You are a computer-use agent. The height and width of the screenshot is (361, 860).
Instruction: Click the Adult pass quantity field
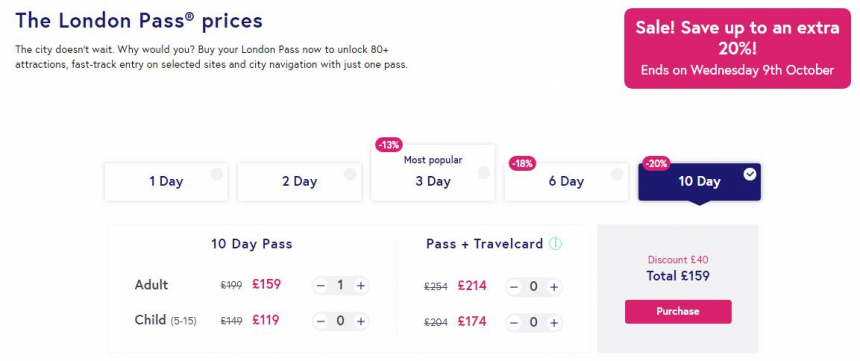[341, 285]
